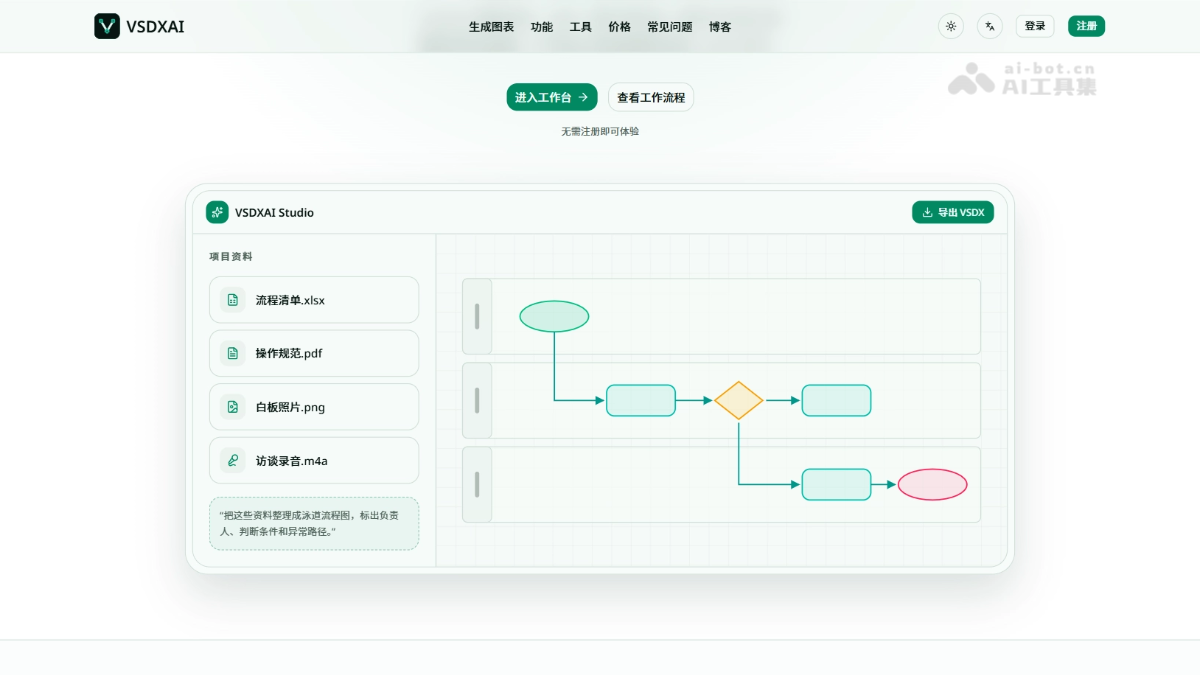
Task: Click the green start oval in the flowchart
Action: [x=554, y=316]
